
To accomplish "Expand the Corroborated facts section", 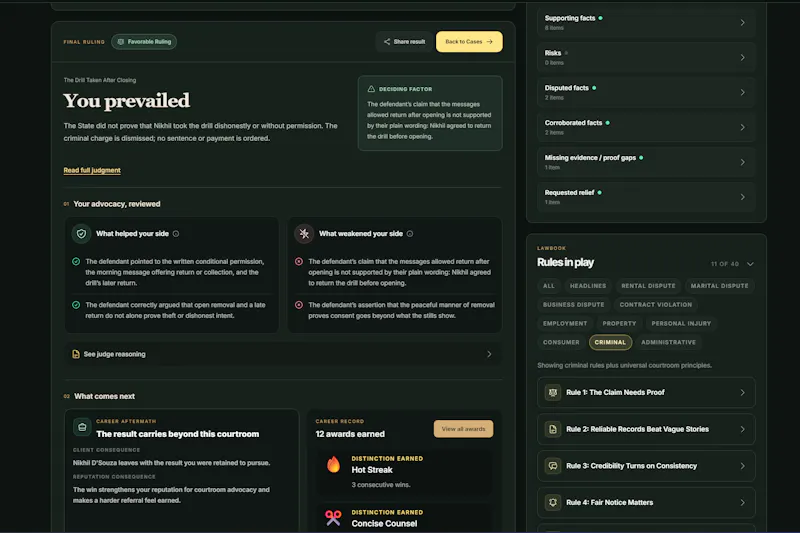I will coord(646,127).
